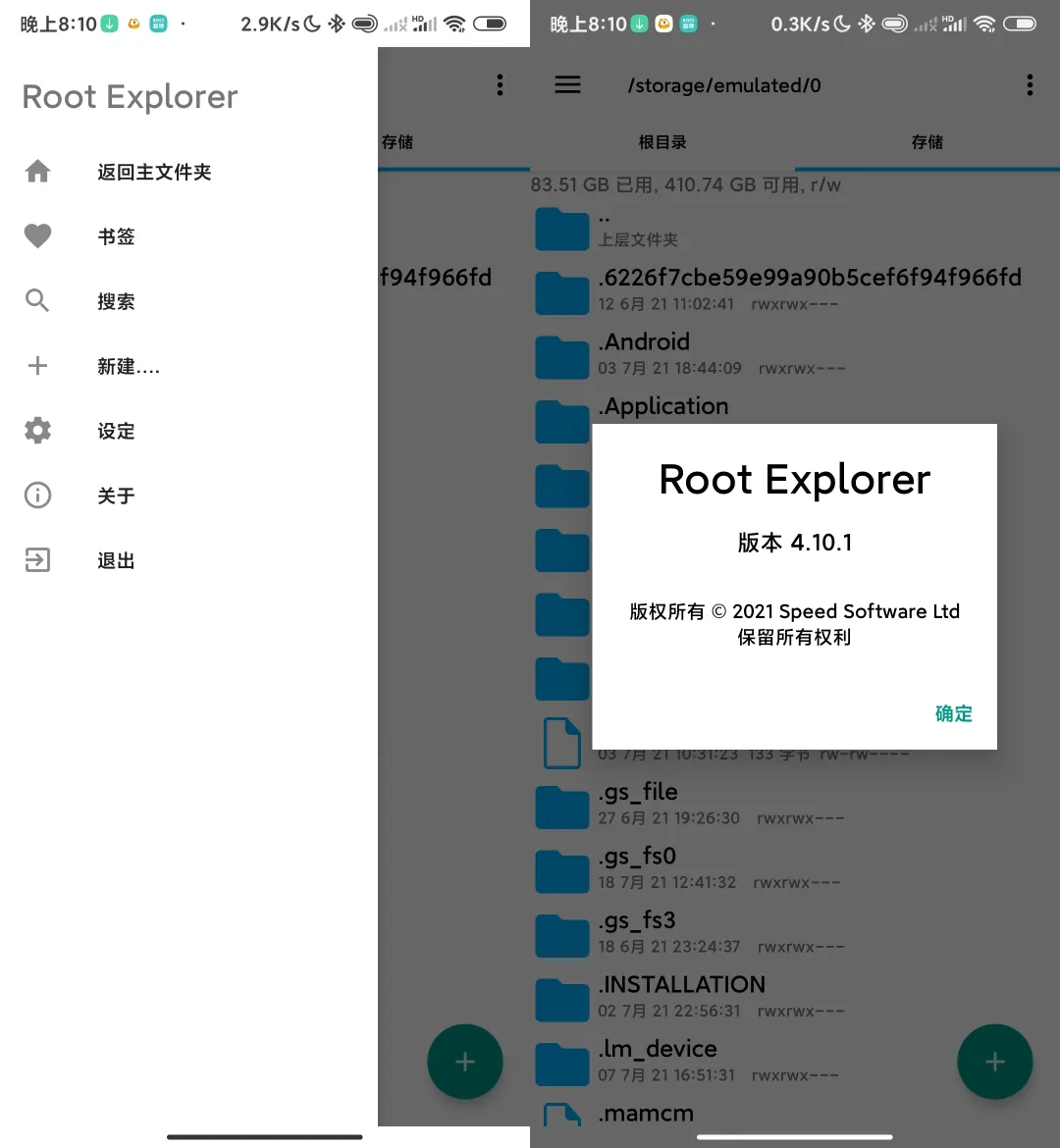Tap the partial f94f966fd name behind the drawer
This screenshot has height=1148, width=1060.
pos(435,278)
